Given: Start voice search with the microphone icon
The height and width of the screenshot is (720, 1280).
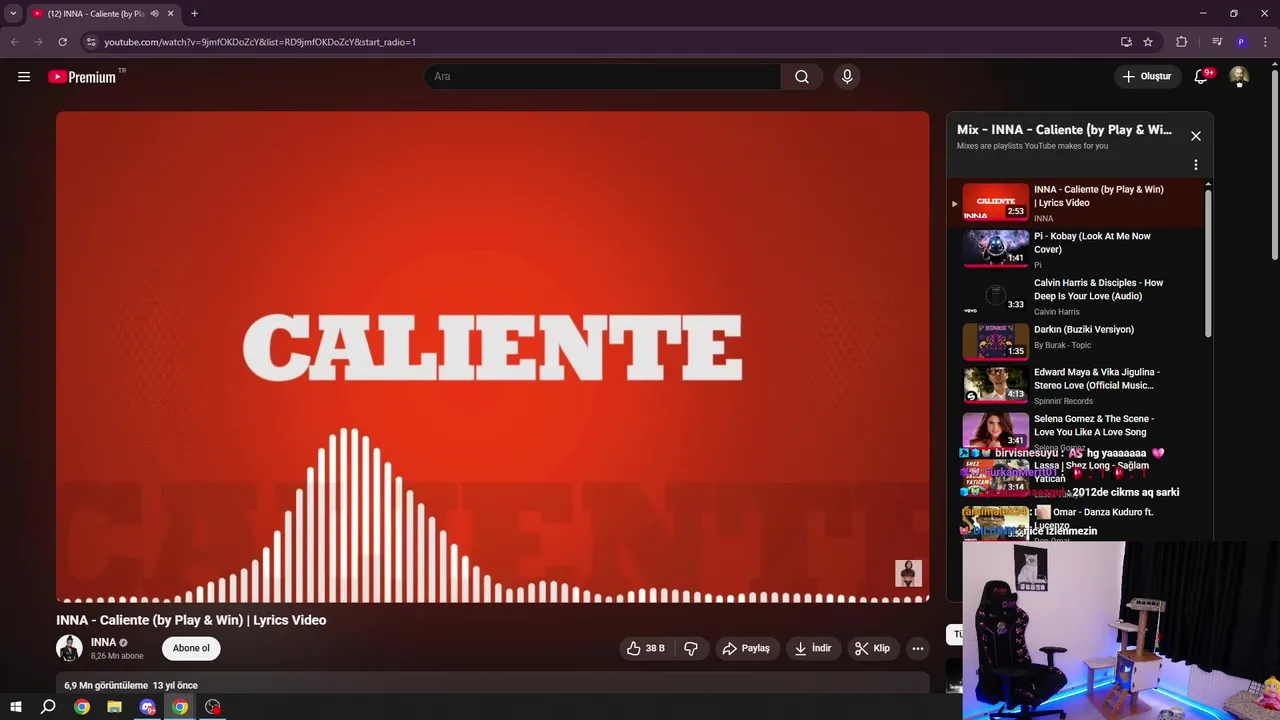Looking at the screenshot, I should pyautogui.click(x=847, y=77).
